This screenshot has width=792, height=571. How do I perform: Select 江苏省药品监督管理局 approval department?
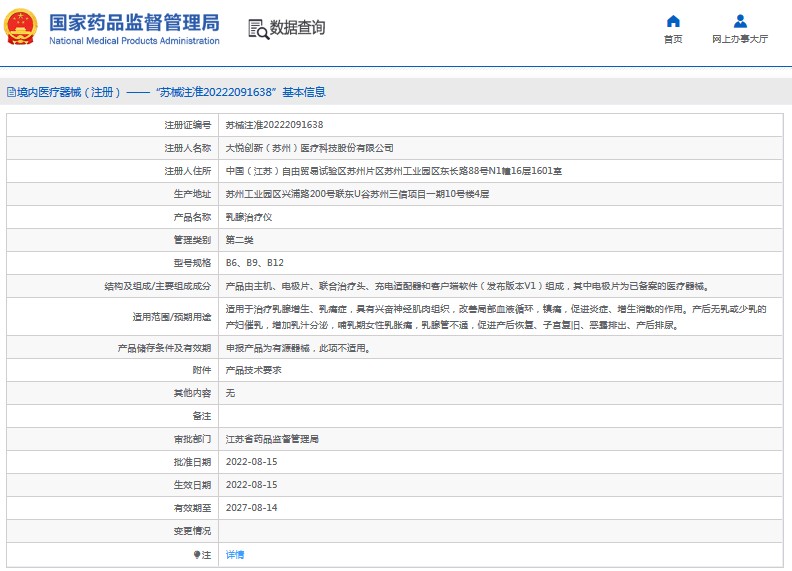(x=272, y=439)
